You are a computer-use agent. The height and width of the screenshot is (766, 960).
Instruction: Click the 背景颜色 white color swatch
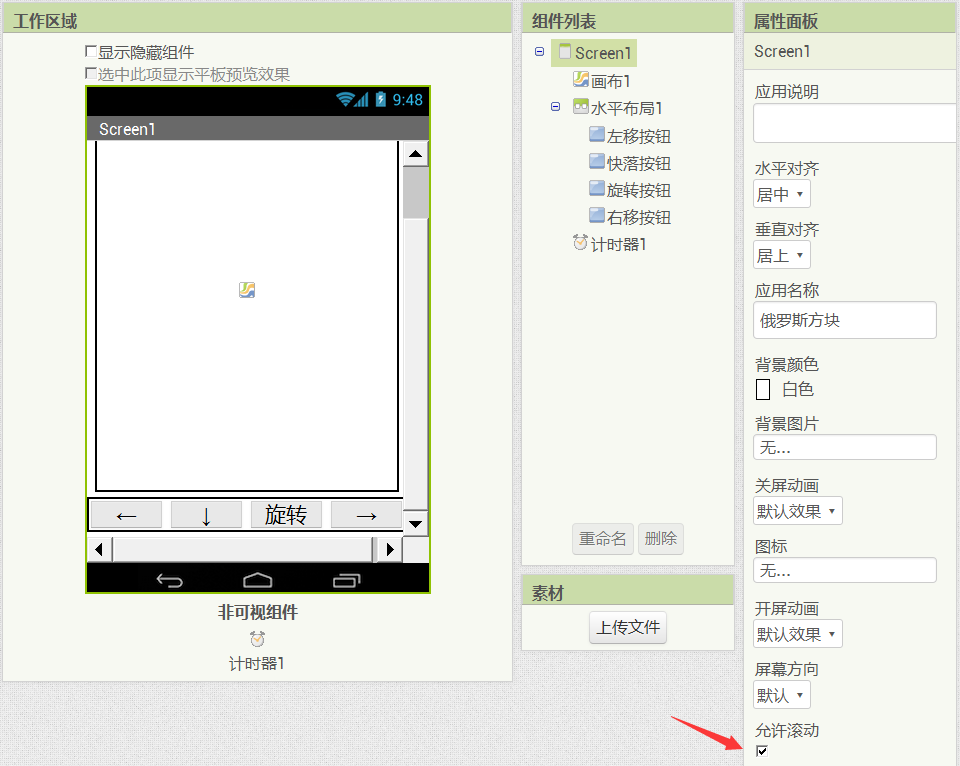[763, 390]
